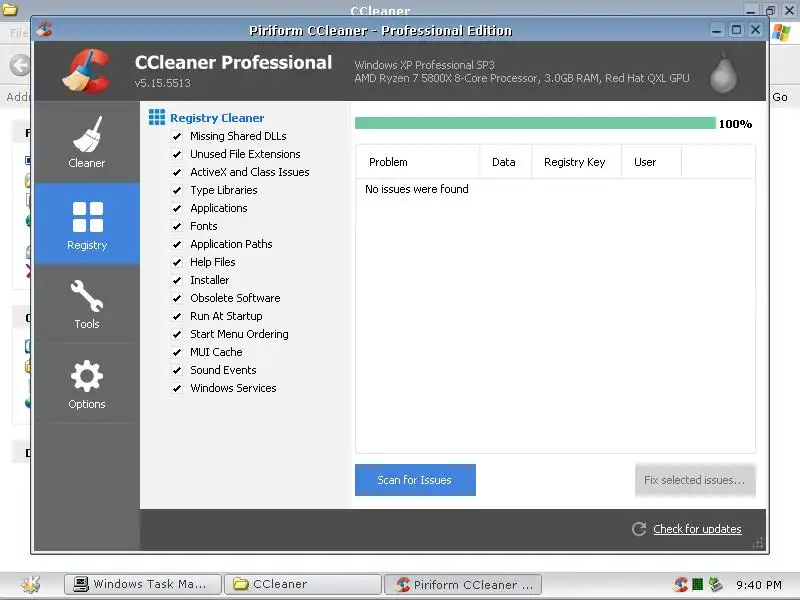Screen dimensions: 800x600
Task: Toggle Type Libraries checkbox
Action: pyautogui.click(x=177, y=190)
